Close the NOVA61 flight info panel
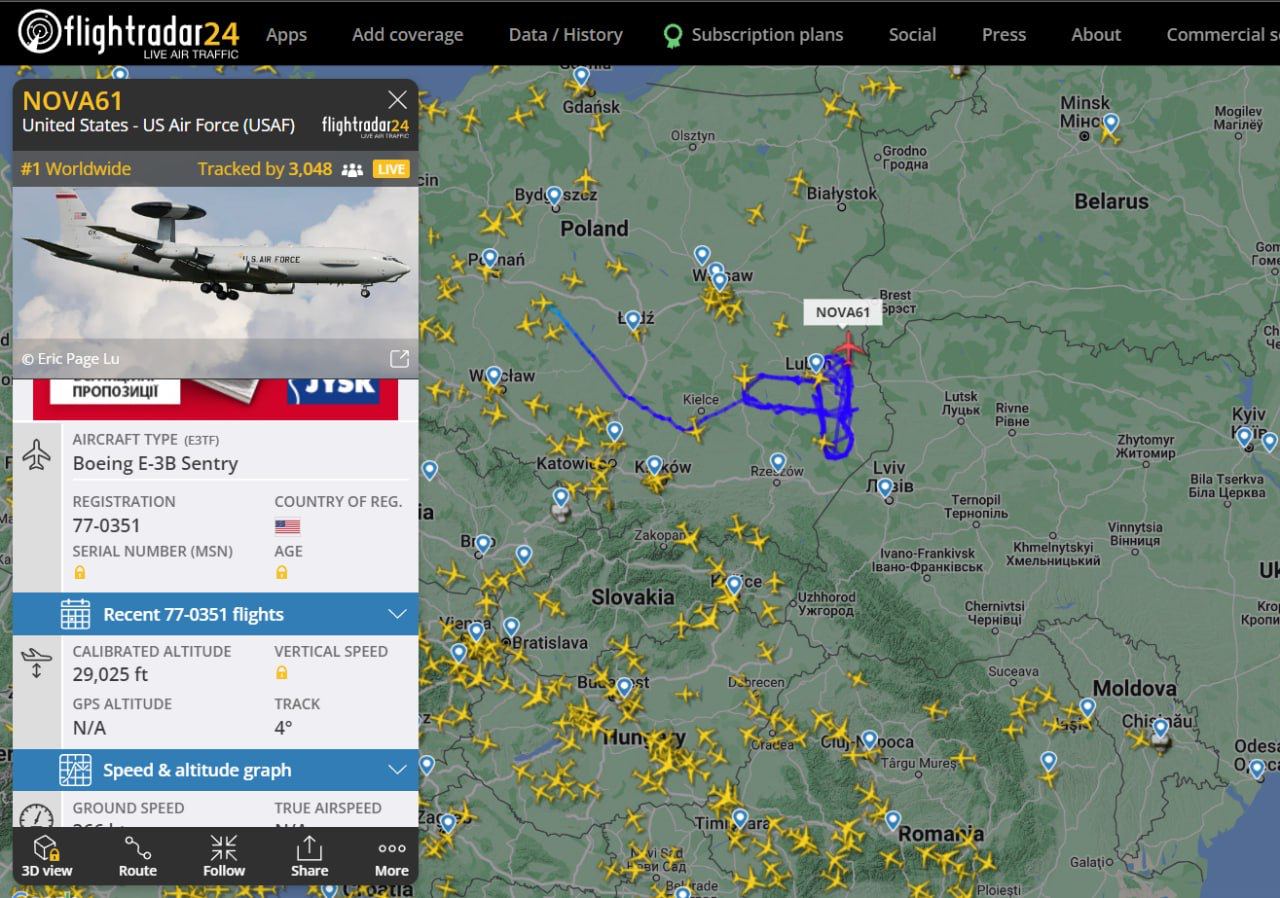 (397, 100)
